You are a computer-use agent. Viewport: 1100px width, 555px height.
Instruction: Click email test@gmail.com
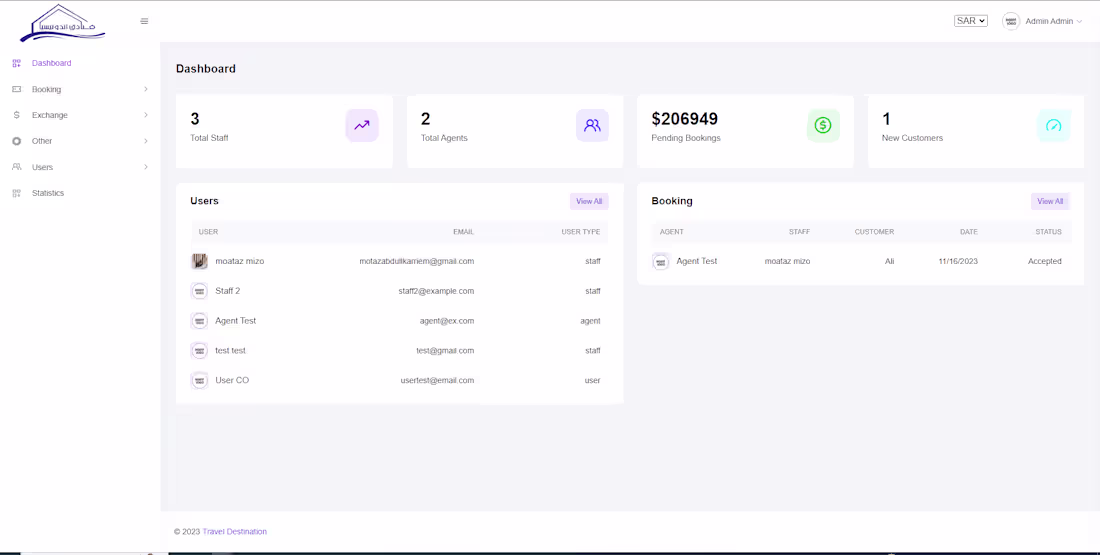pyautogui.click(x=445, y=351)
